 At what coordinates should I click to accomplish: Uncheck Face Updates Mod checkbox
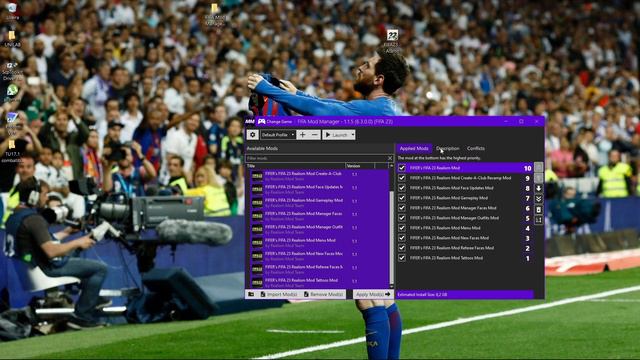[402, 188]
